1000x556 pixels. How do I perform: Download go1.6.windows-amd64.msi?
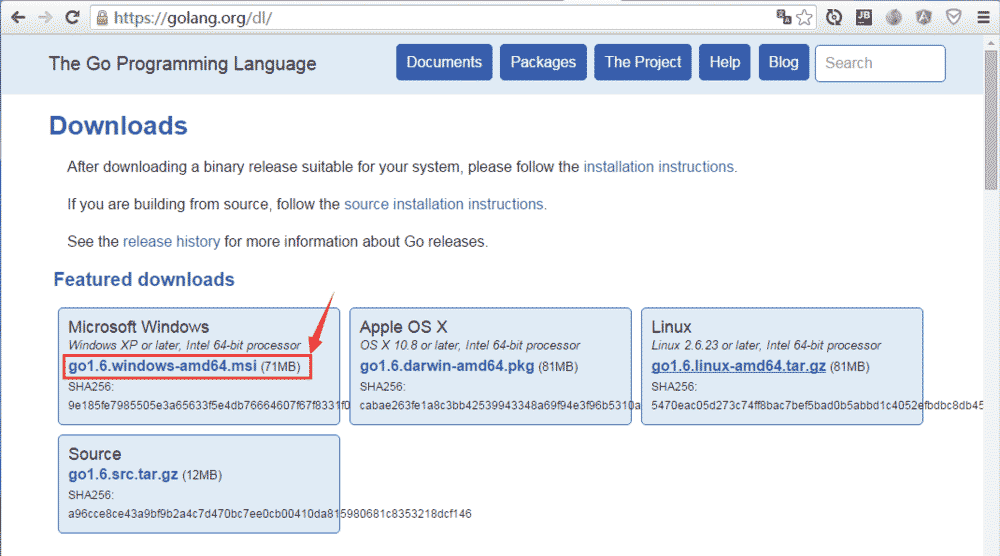click(x=163, y=366)
